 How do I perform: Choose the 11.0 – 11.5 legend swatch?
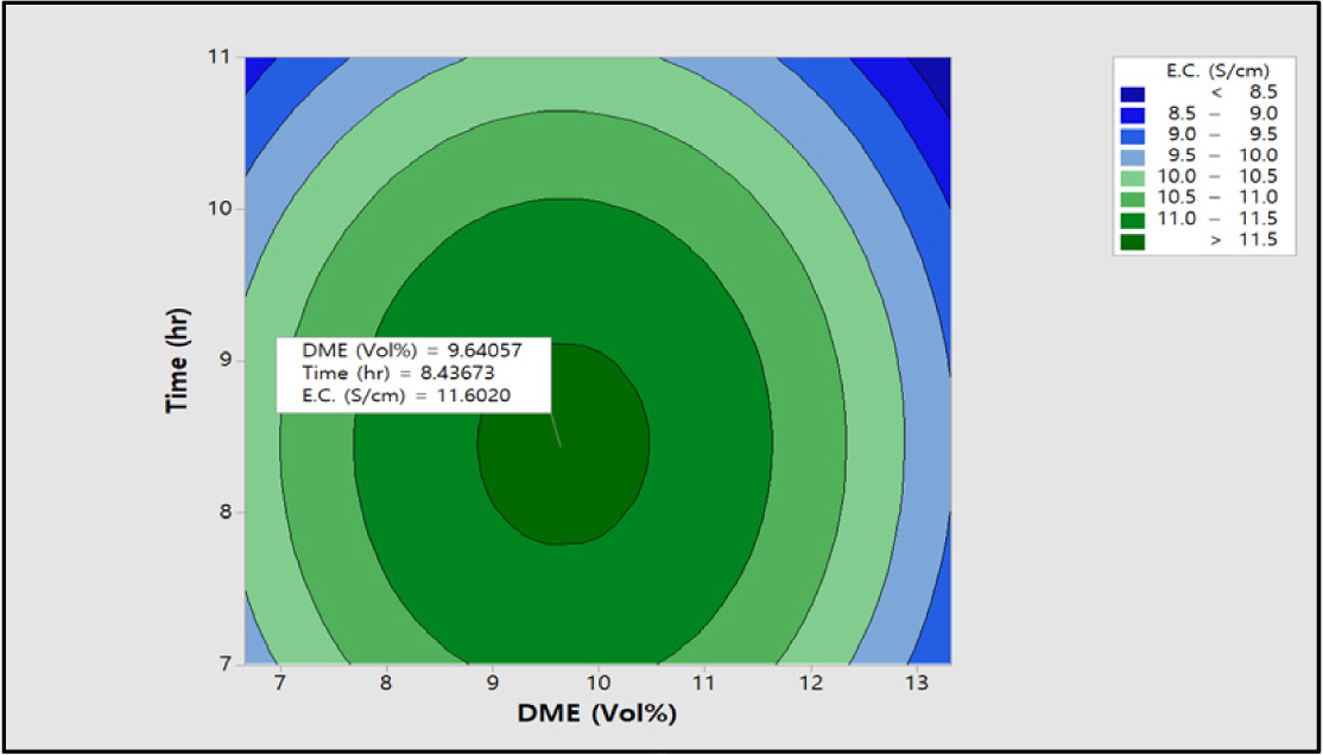click(1134, 219)
